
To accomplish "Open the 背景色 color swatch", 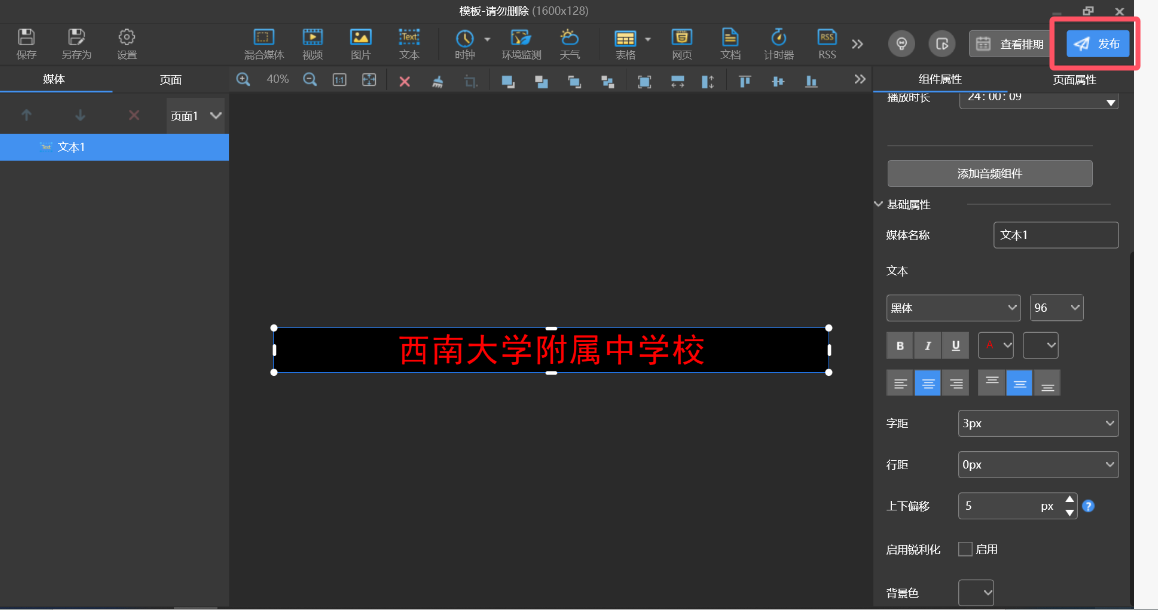I will tap(976, 593).
